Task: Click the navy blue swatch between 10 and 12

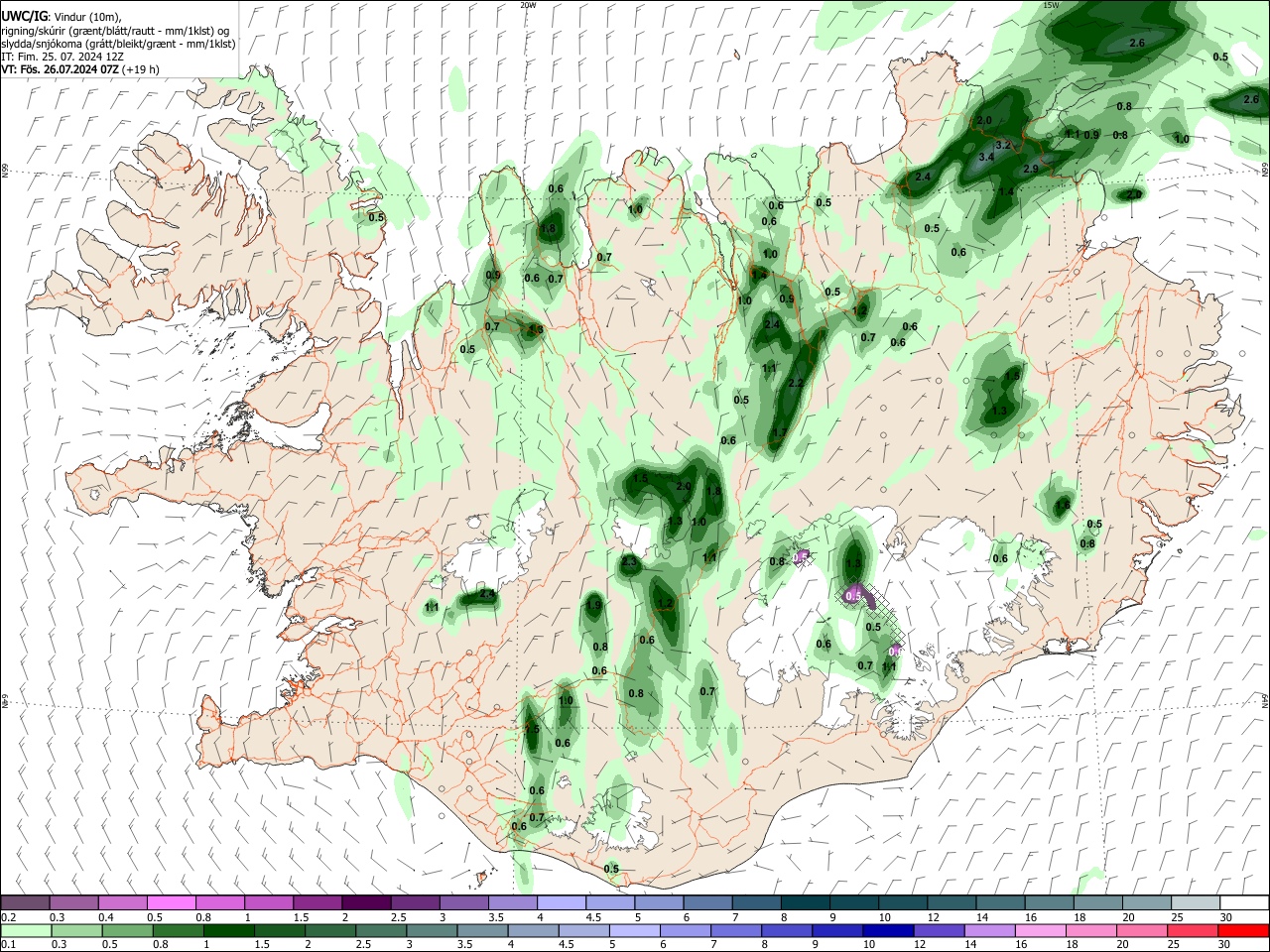Action: 889,930
